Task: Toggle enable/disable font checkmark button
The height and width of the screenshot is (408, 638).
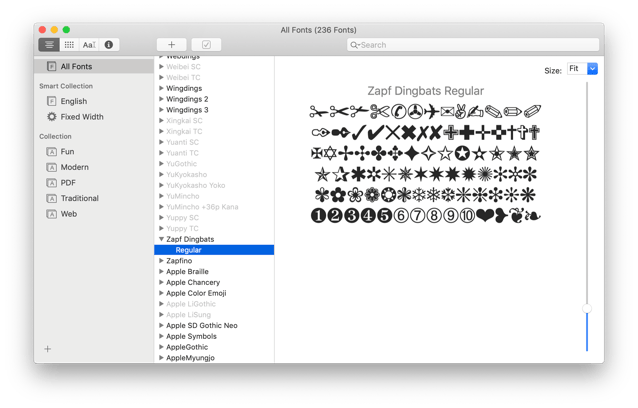Action: [x=206, y=45]
